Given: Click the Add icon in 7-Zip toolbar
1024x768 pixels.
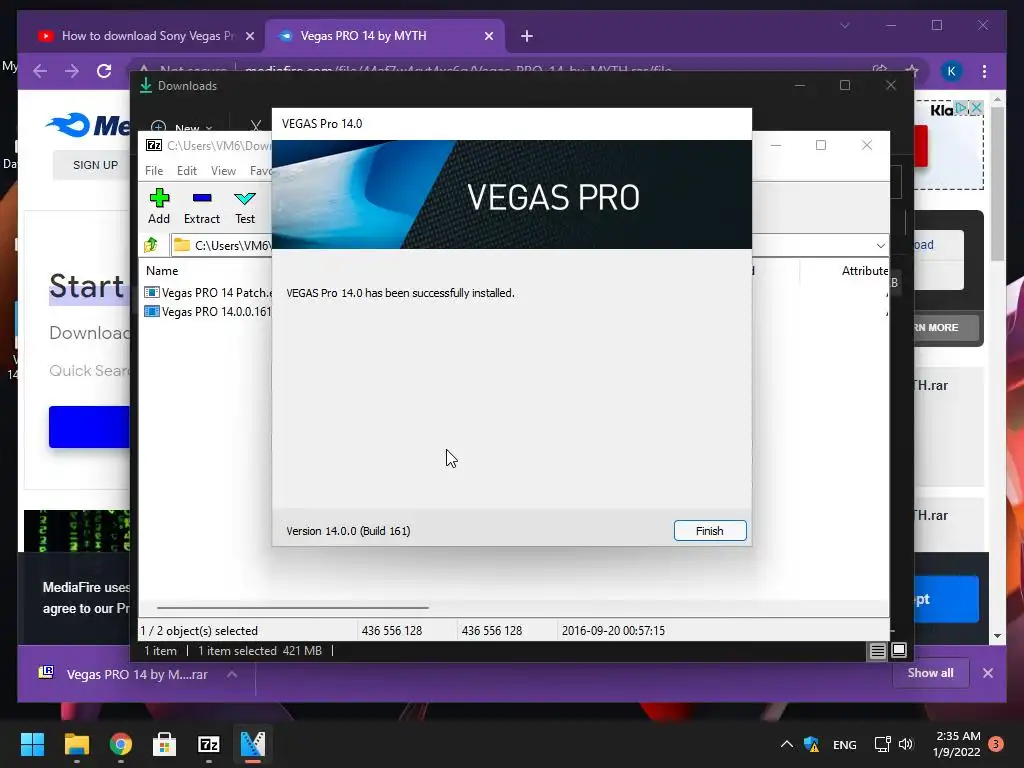Looking at the screenshot, I should click(159, 206).
